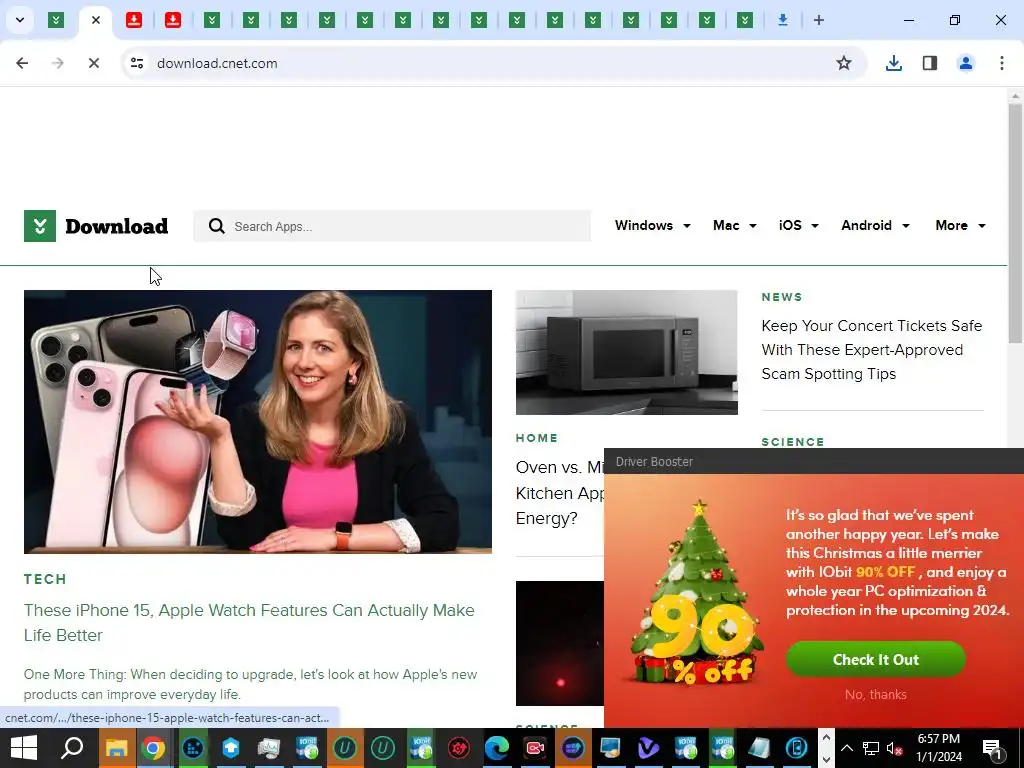Launch Microsoft Edge from taskbar
1024x768 pixels.
[x=496, y=748]
